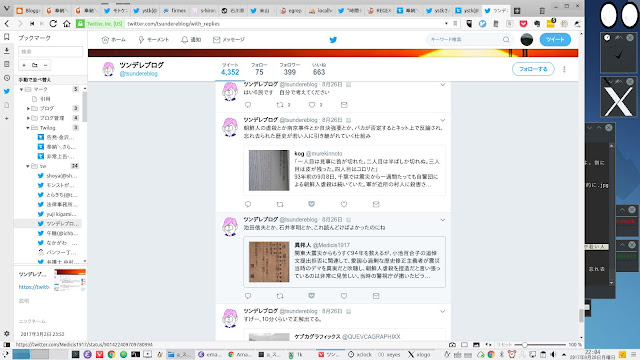Click the Pocket extension icon

coord(523,24)
